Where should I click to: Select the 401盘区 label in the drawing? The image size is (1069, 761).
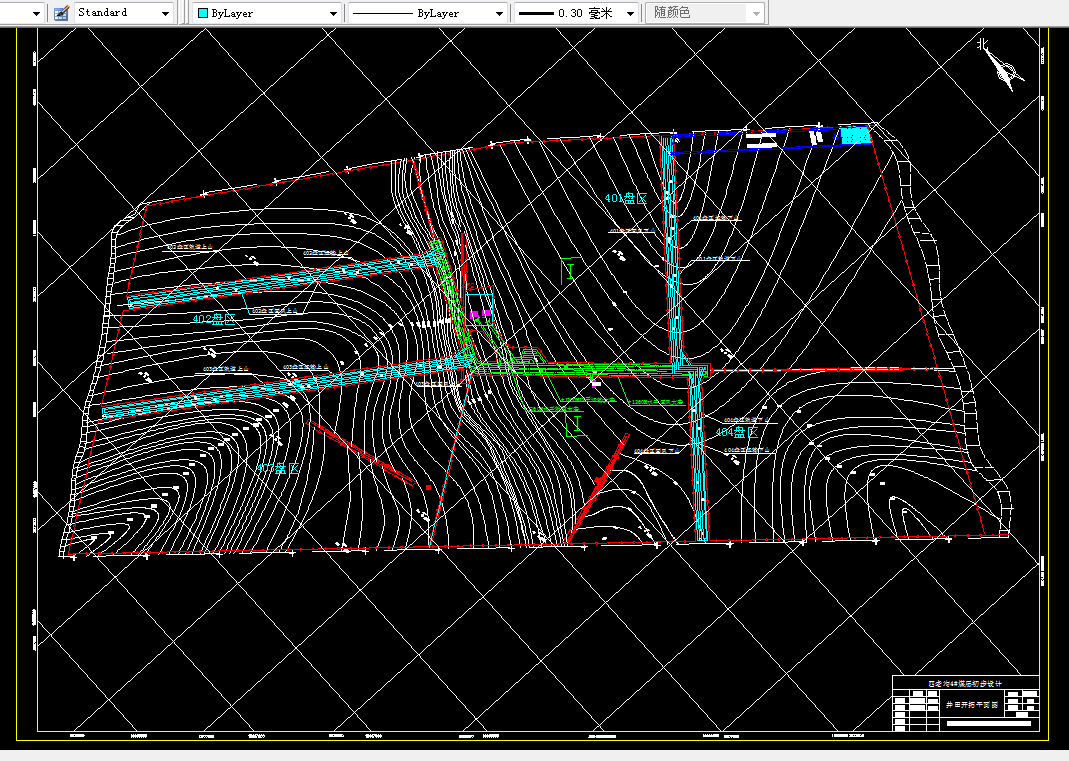(626, 198)
